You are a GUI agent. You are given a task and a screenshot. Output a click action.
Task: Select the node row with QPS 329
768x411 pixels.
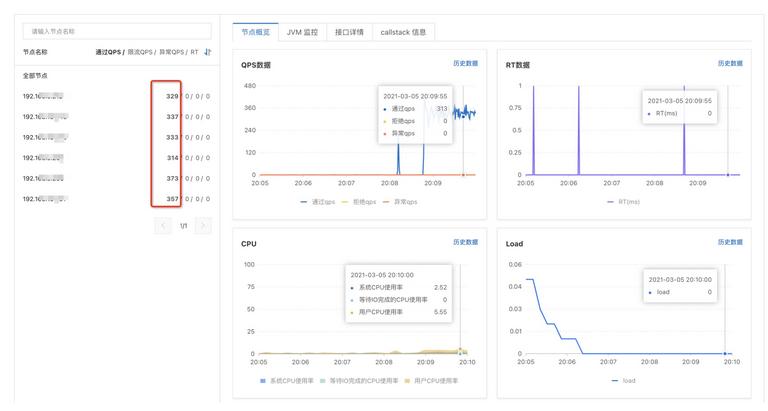117,97
